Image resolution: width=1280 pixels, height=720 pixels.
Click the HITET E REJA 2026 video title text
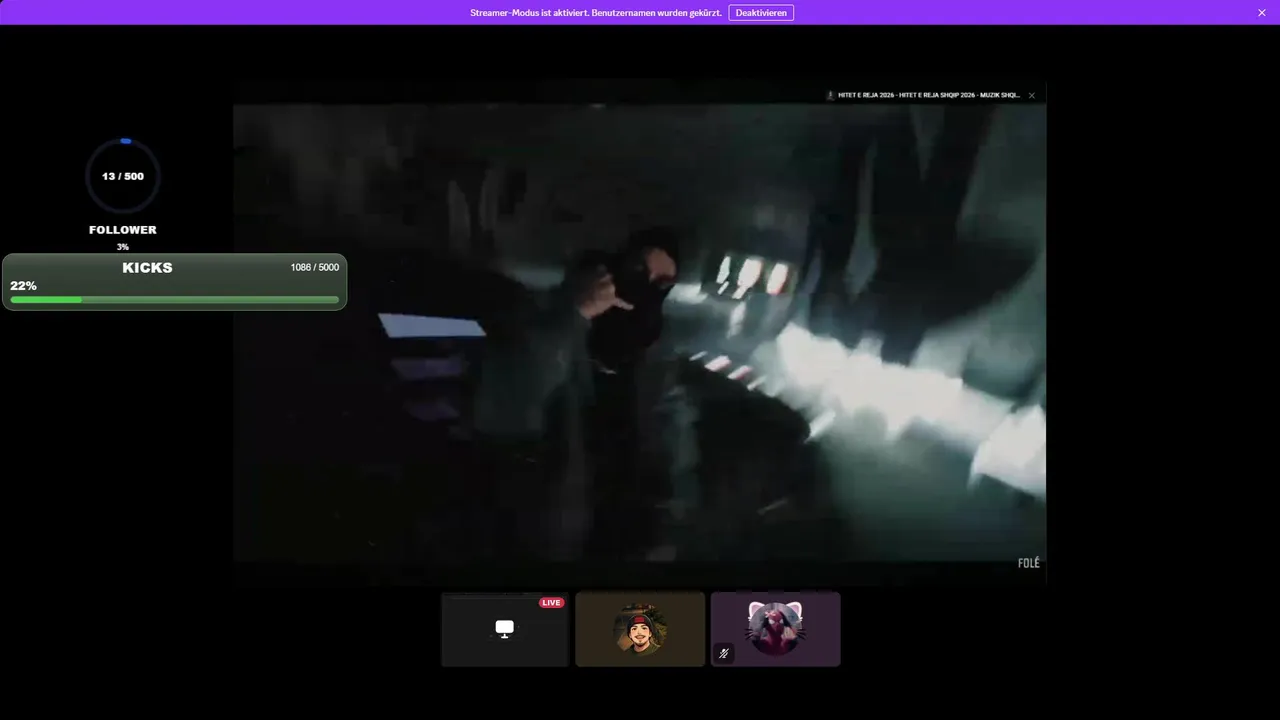pyautogui.click(x=929, y=95)
